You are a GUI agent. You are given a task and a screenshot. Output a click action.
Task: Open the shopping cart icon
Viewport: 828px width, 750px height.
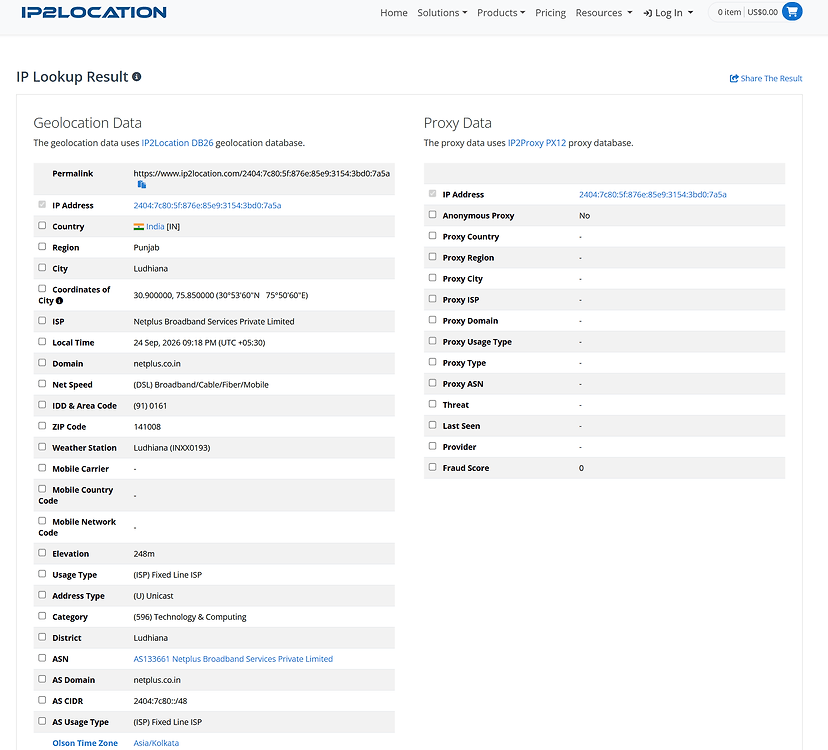792,12
